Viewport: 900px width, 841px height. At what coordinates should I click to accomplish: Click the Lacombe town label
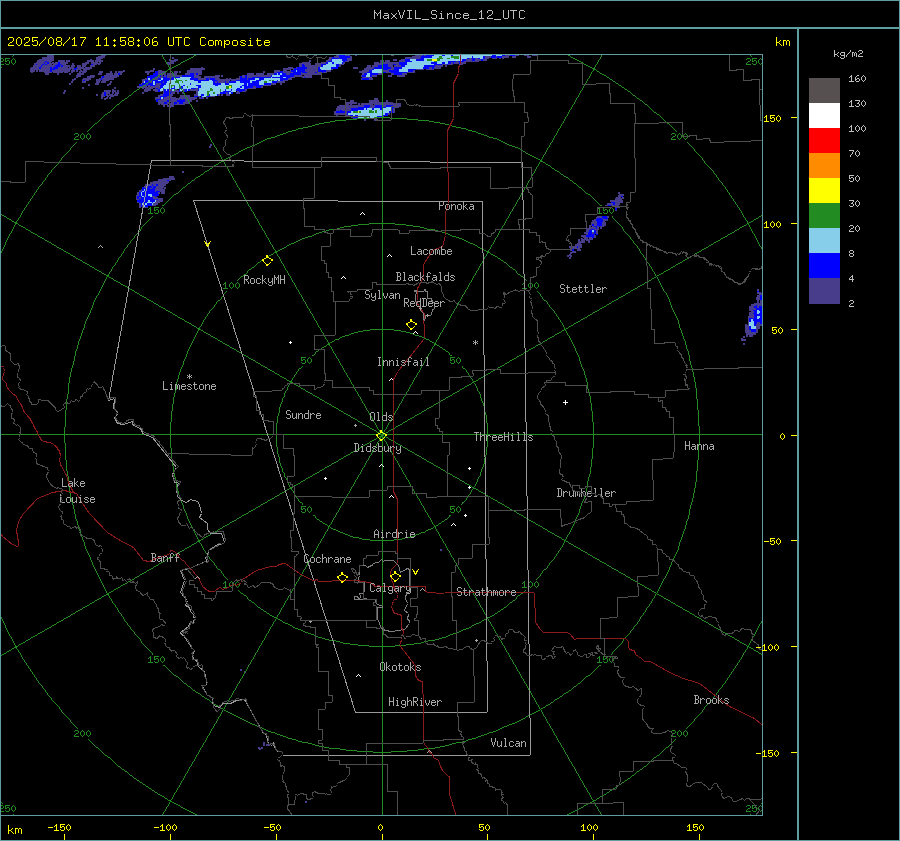point(431,251)
